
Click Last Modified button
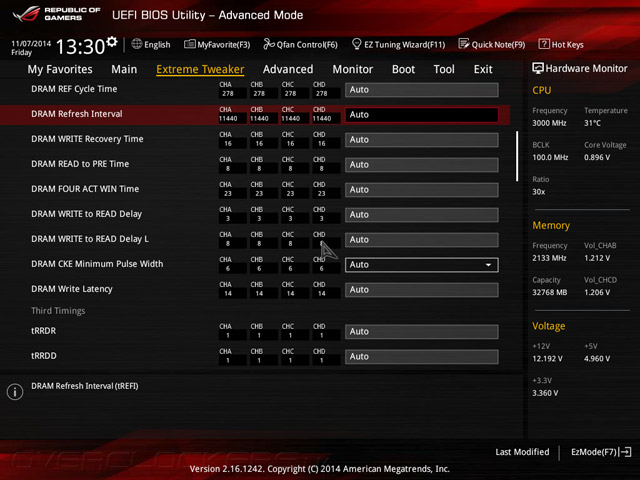click(x=522, y=452)
